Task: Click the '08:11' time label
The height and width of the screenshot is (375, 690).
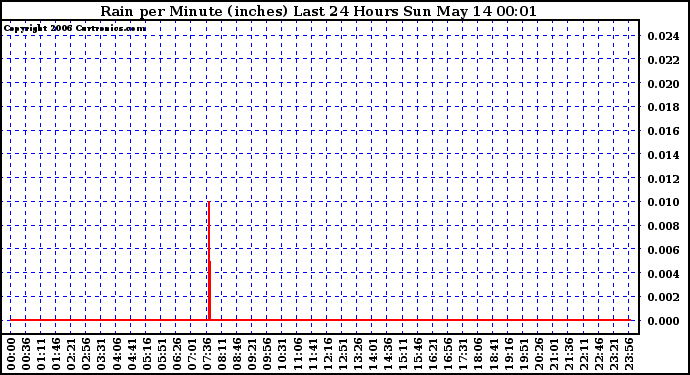Action: (222, 354)
